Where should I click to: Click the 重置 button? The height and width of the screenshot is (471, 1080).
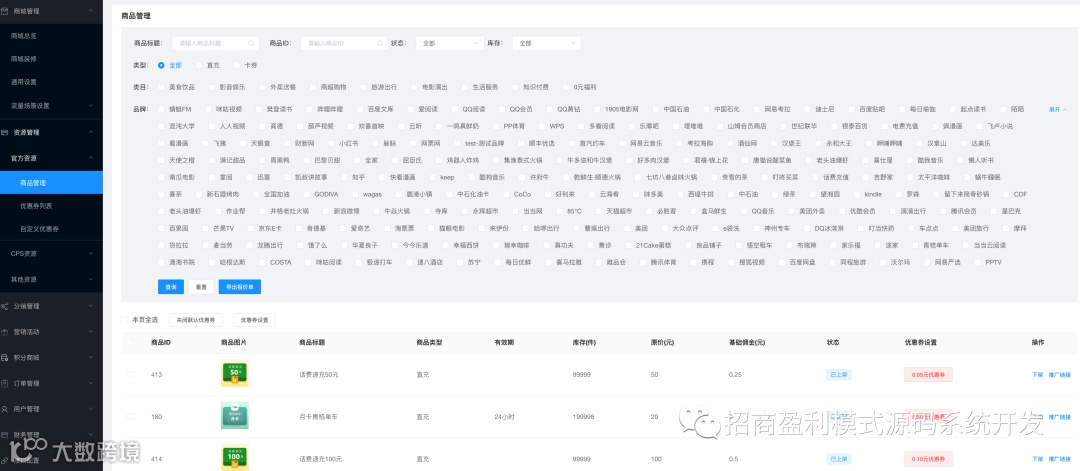[x=201, y=287]
